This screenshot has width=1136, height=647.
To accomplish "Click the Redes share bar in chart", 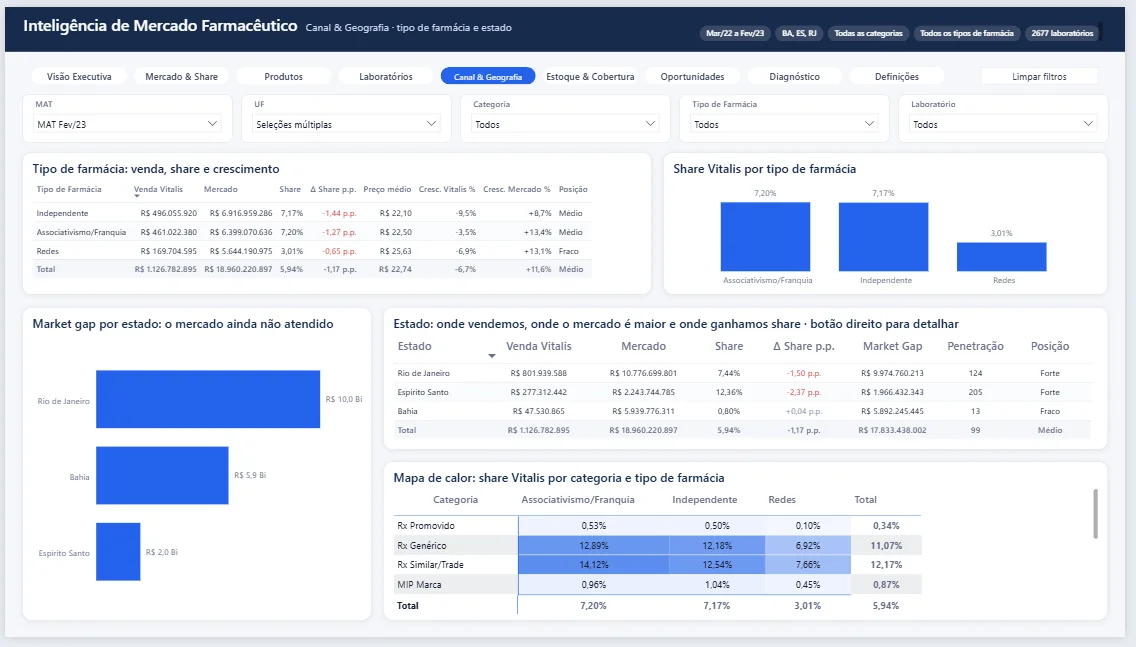I will coord(1001,257).
